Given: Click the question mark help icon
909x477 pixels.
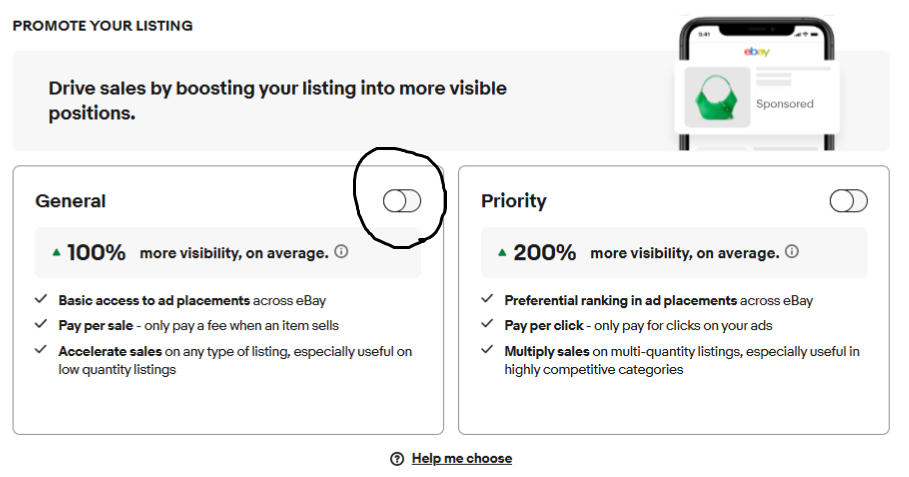Looking at the screenshot, I should pos(397,459).
